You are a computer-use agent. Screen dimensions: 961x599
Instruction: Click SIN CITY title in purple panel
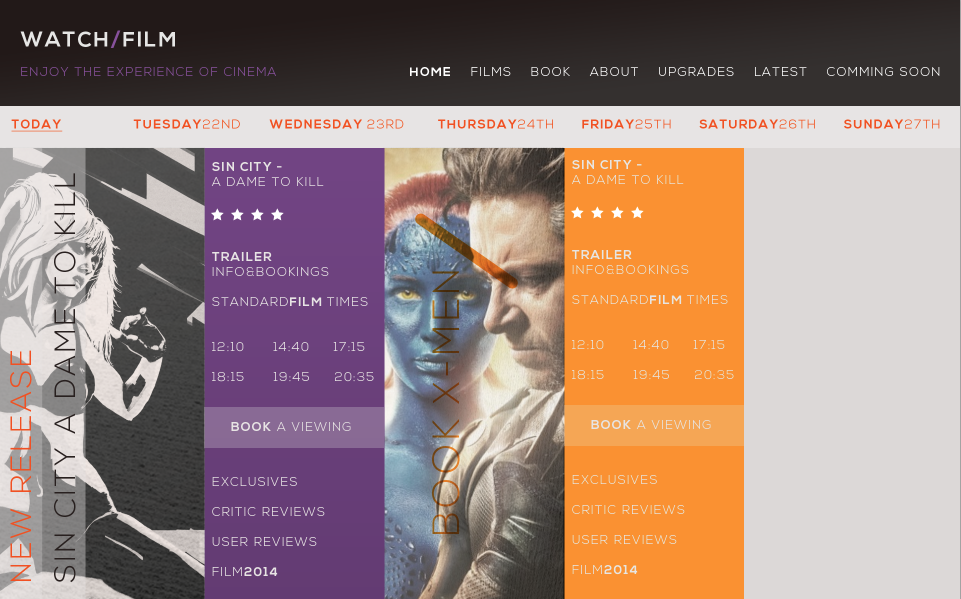pos(267,174)
